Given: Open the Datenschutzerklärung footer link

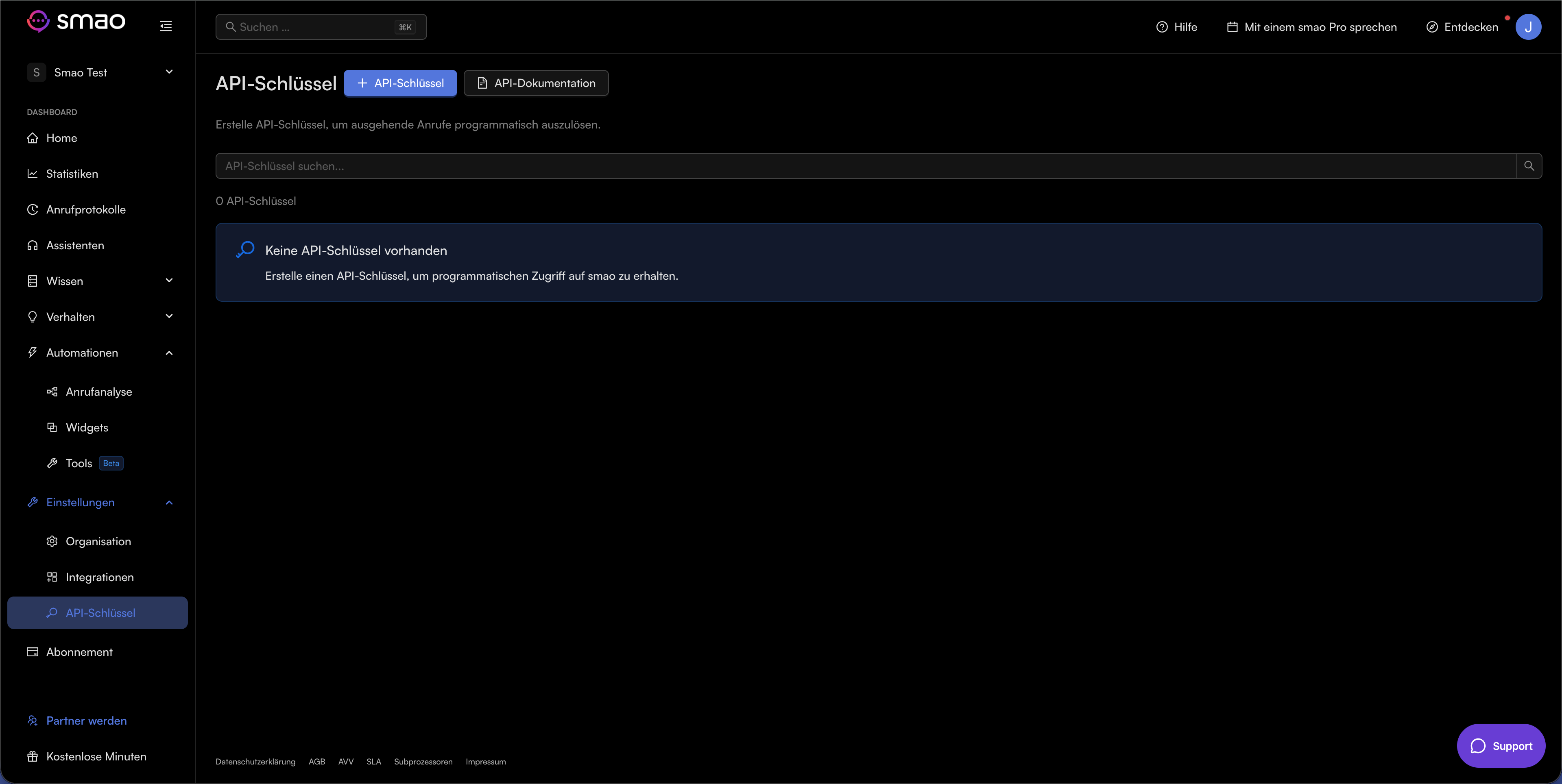Looking at the screenshot, I should pos(255,762).
